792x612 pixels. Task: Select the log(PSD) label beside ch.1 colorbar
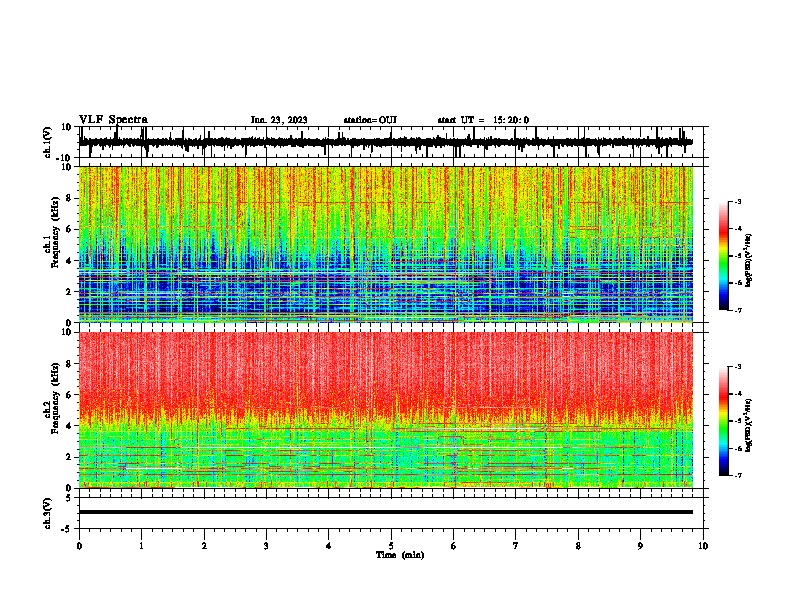(x=749, y=261)
